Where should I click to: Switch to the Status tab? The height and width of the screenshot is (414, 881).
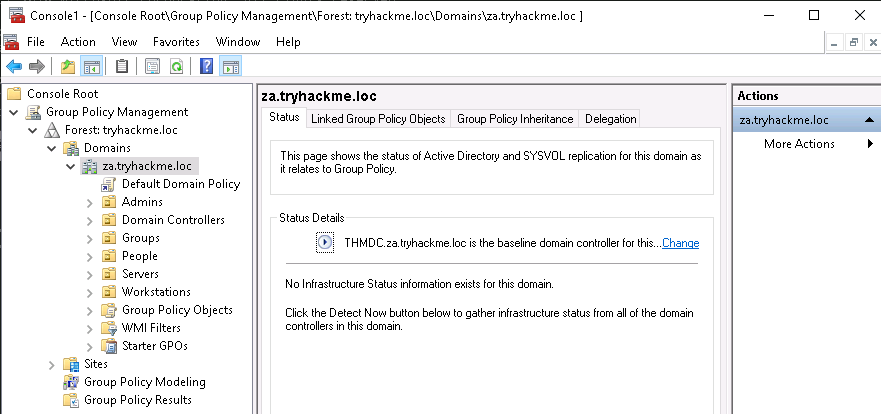[x=284, y=118]
